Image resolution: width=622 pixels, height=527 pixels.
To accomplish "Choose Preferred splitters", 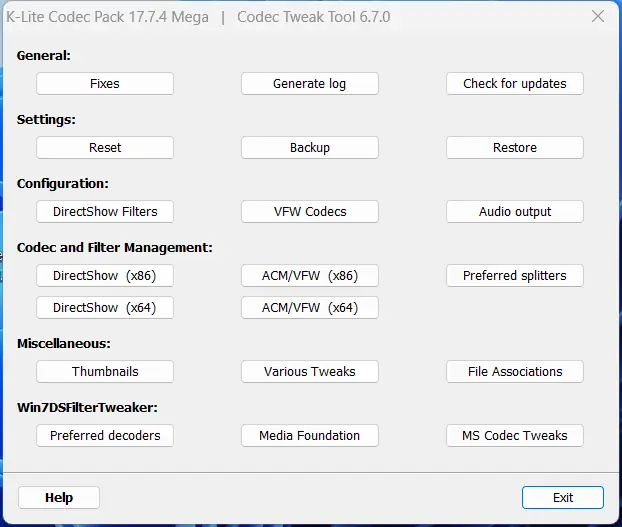I will 515,276.
